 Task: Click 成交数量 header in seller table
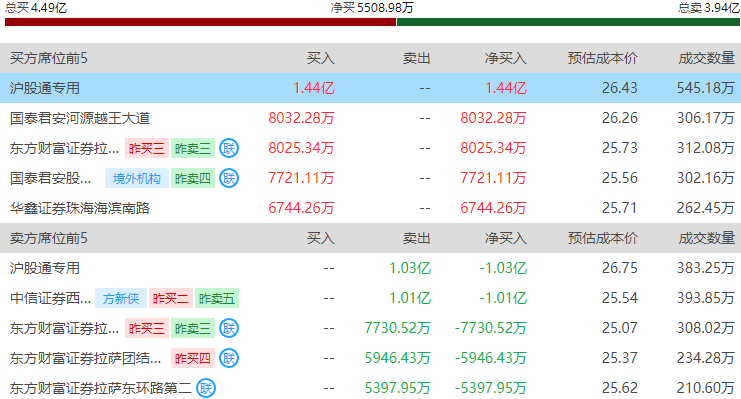click(x=707, y=238)
